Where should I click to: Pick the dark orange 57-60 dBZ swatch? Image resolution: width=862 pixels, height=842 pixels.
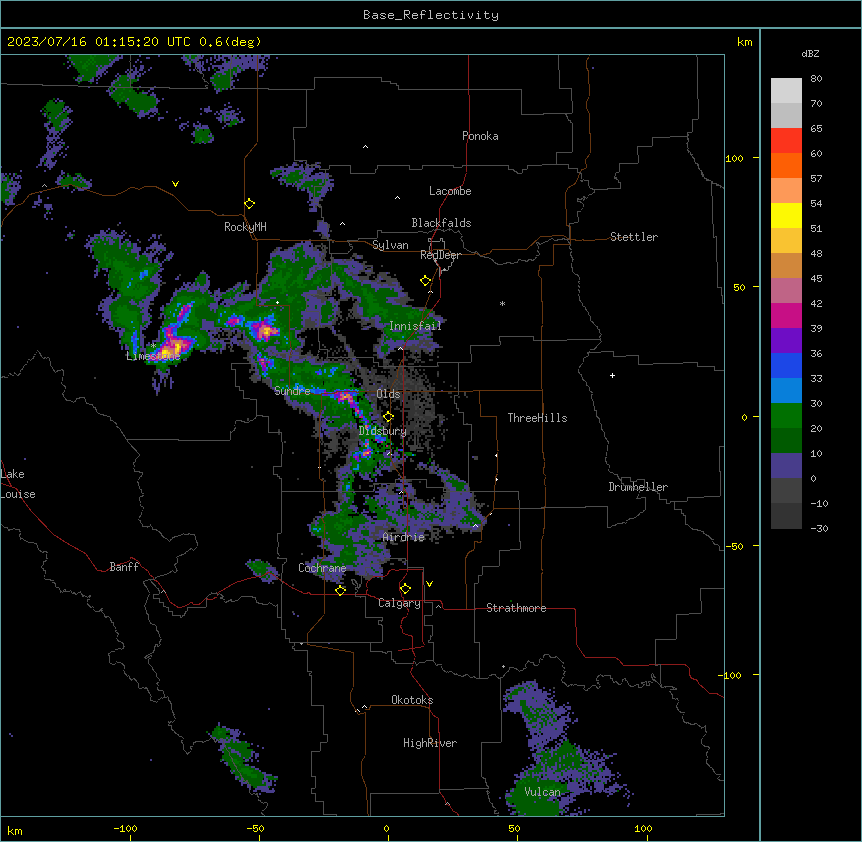point(786,165)
